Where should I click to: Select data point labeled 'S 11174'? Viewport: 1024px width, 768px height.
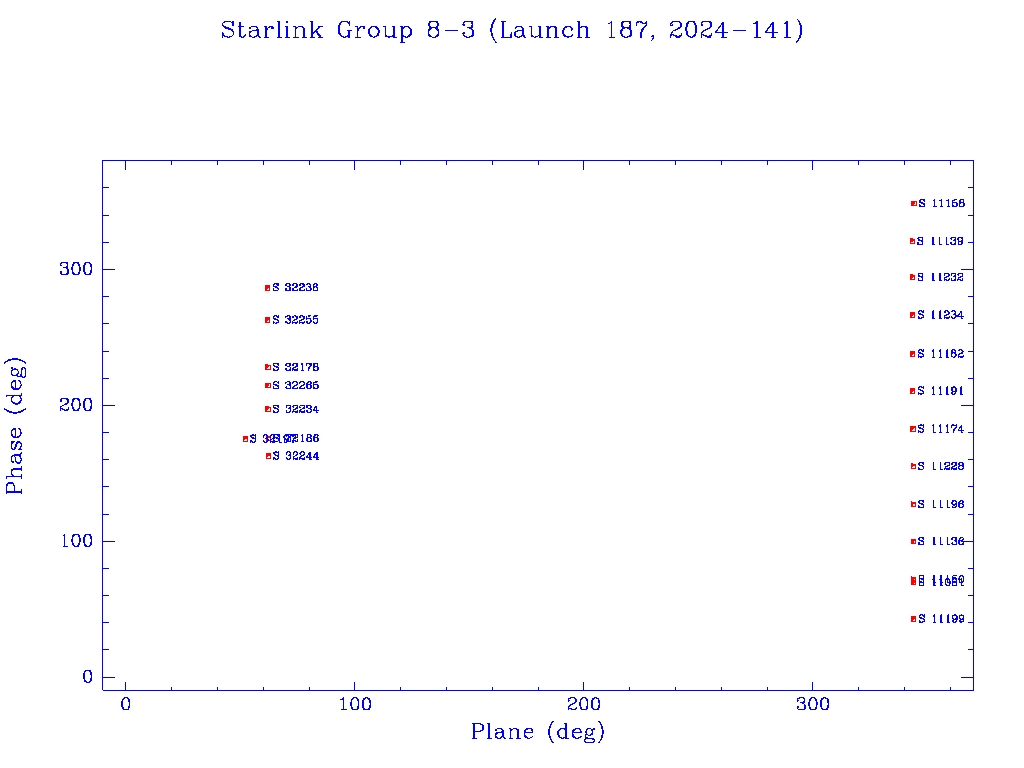913,430
